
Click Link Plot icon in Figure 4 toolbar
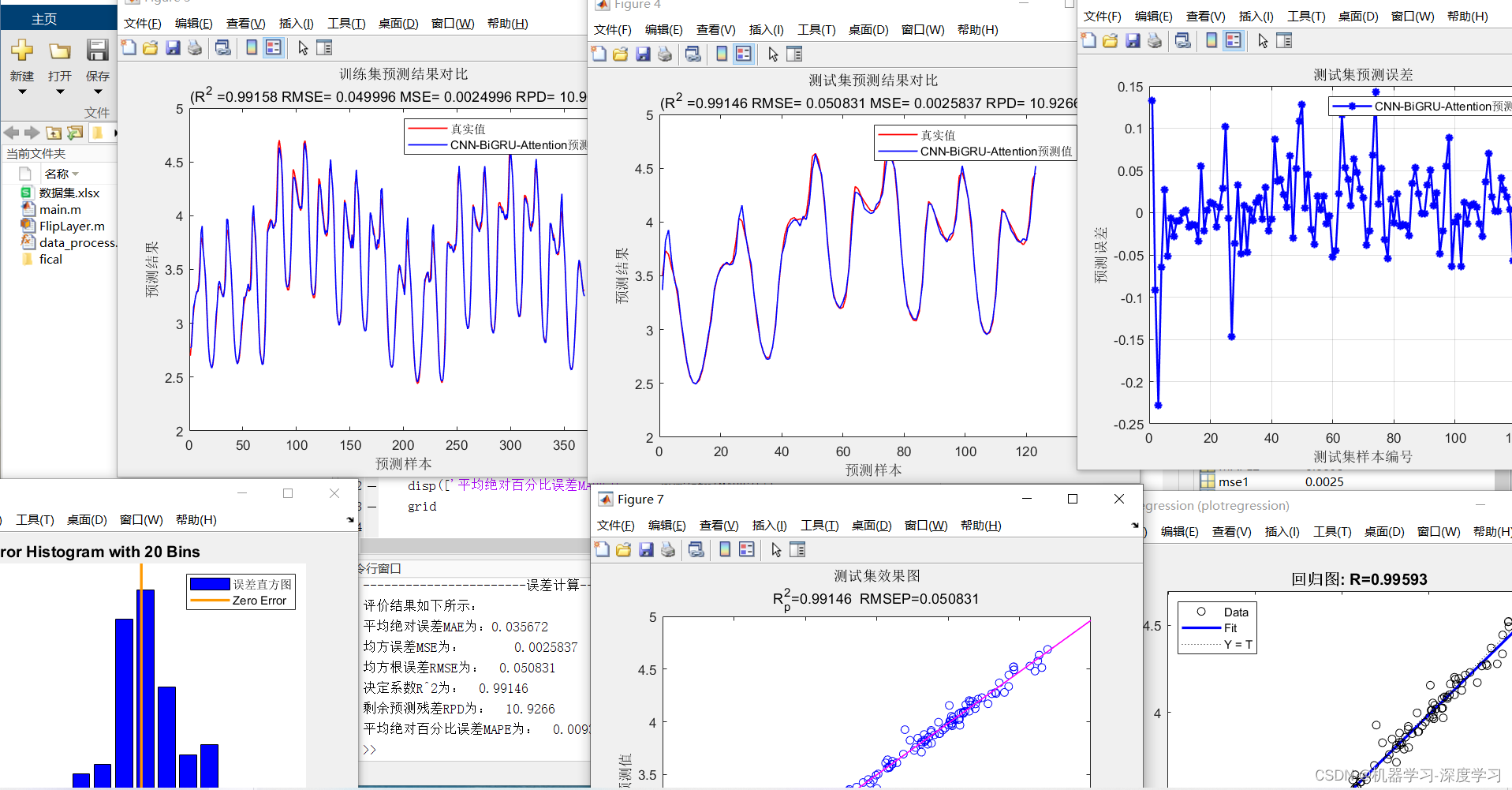click(693, 54)
